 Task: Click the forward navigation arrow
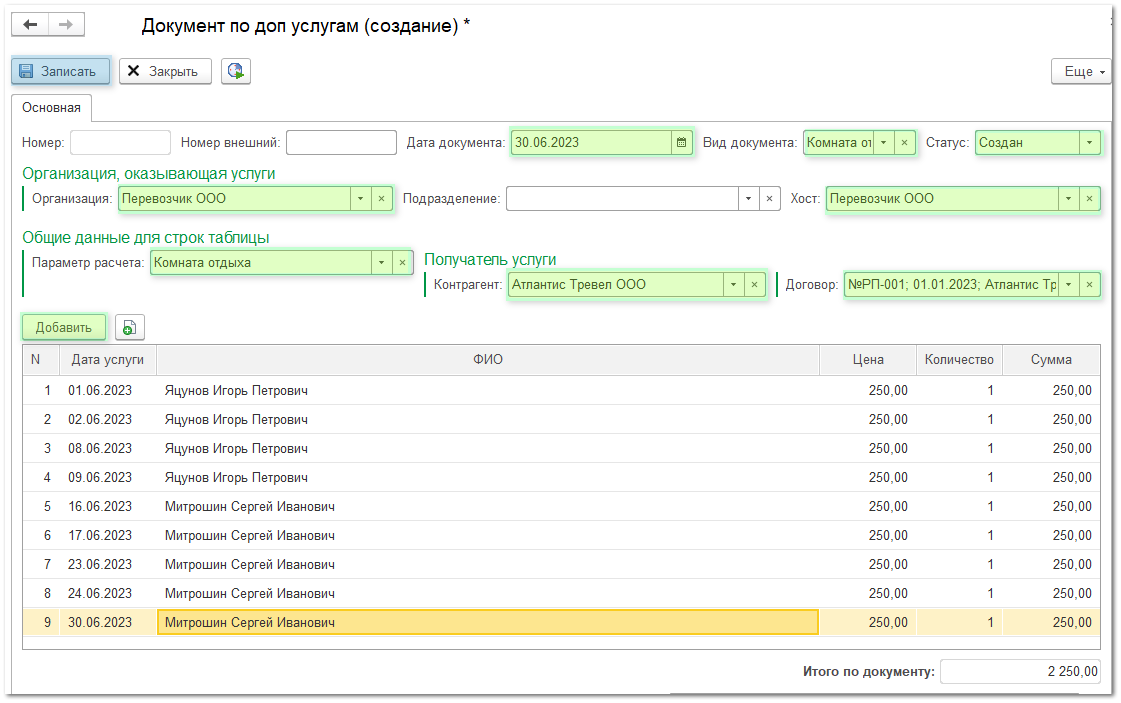tap(66, 25)
